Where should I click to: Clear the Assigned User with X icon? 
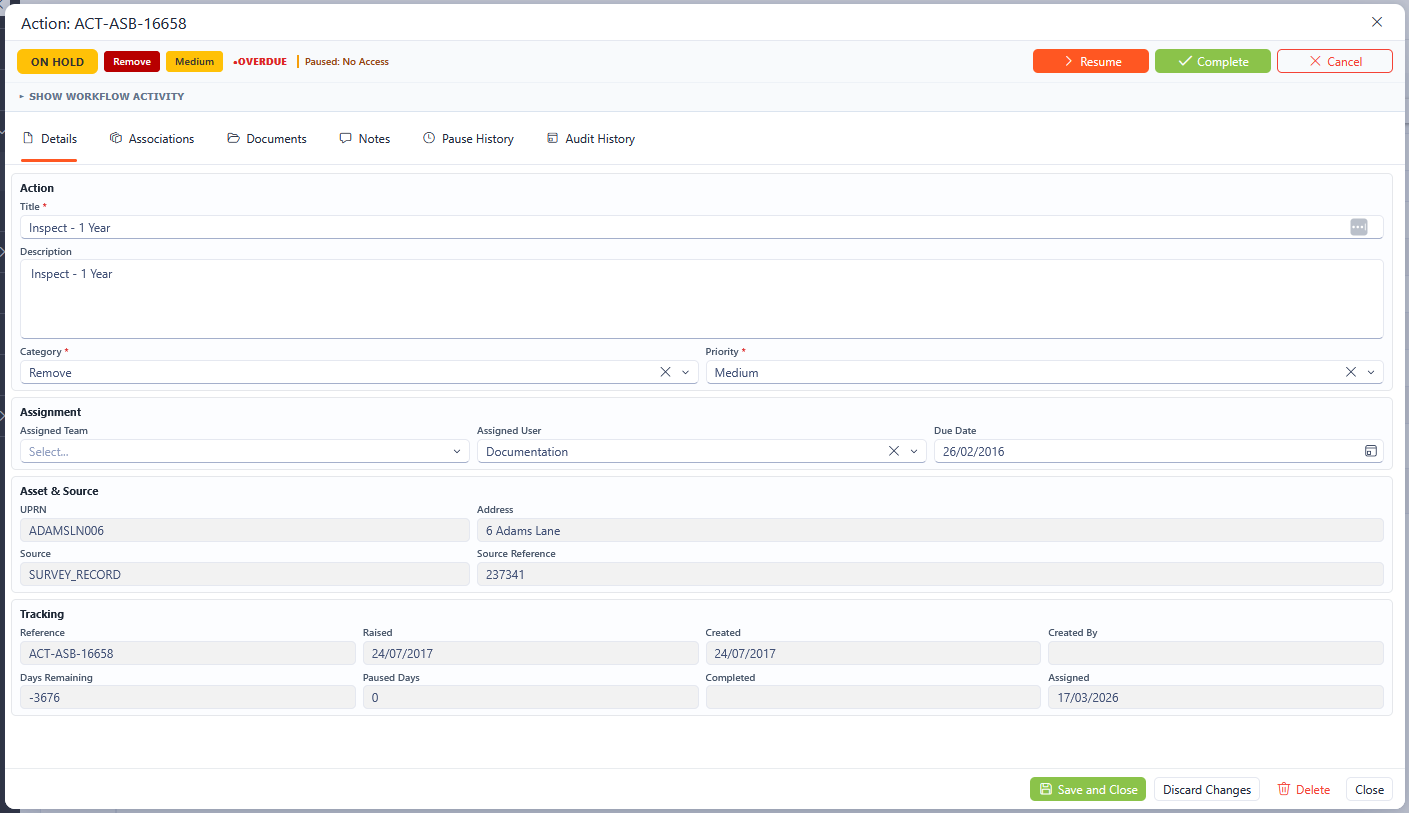point(894,451)
